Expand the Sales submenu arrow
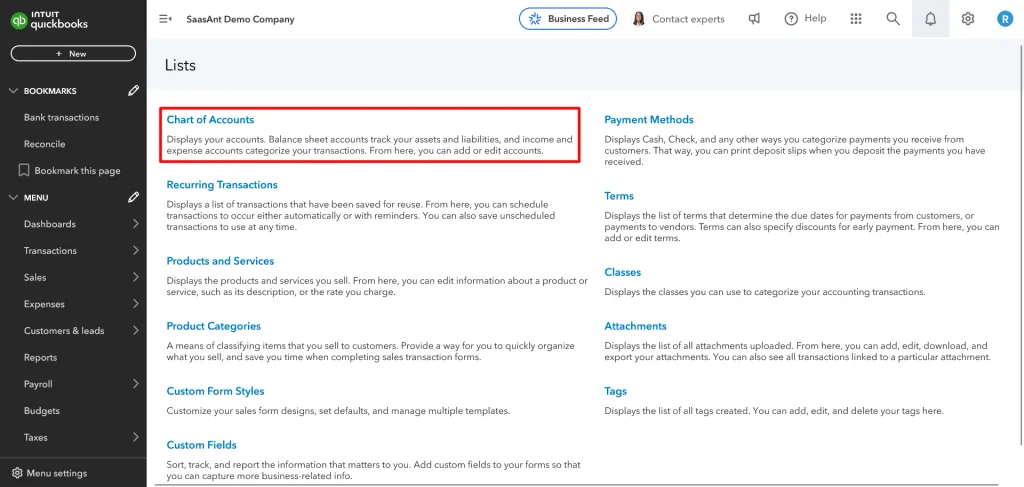The image size is (1024, 487). point(135,277)
